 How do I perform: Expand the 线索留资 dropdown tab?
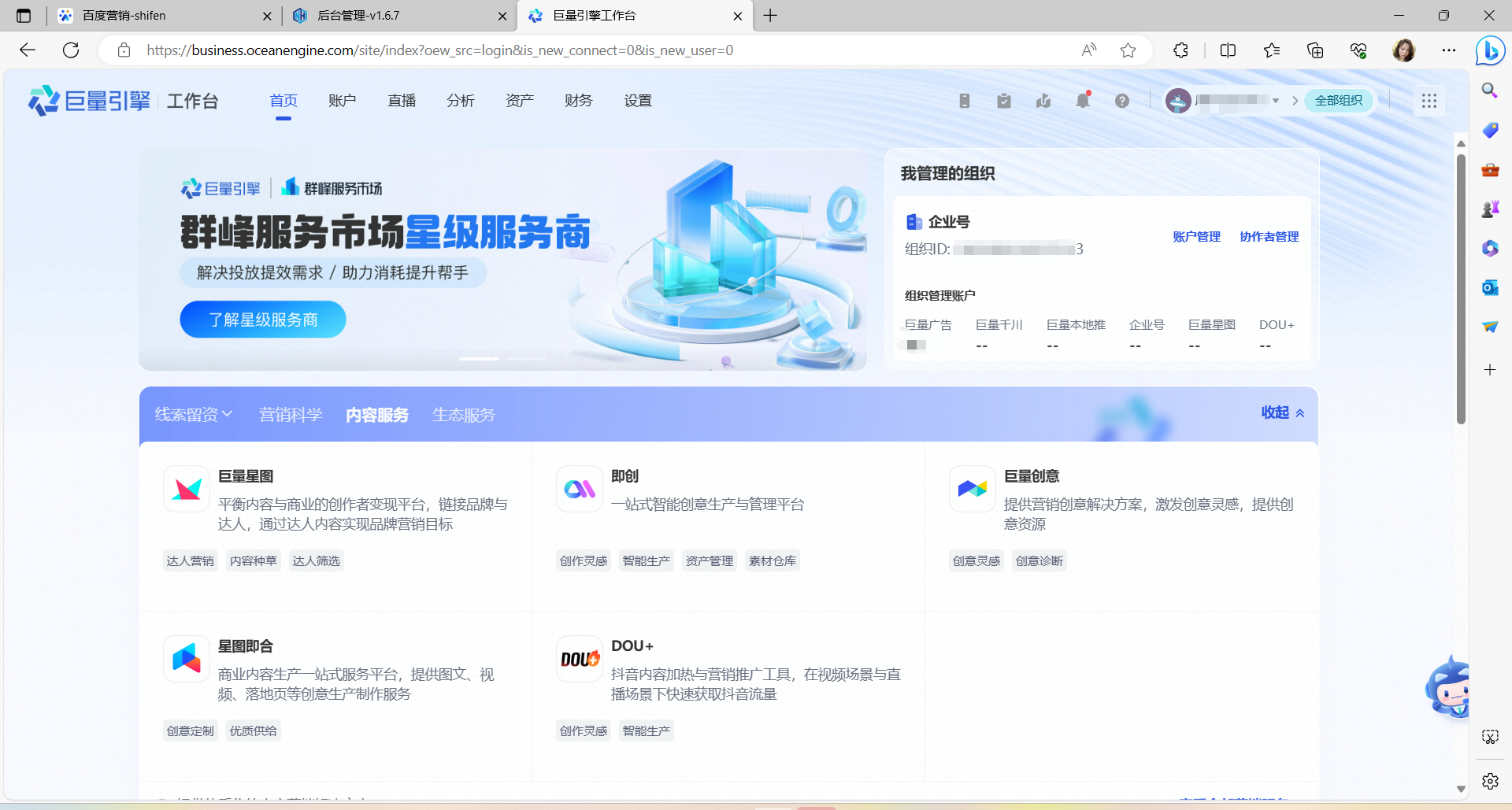click(x=194, y=414)
